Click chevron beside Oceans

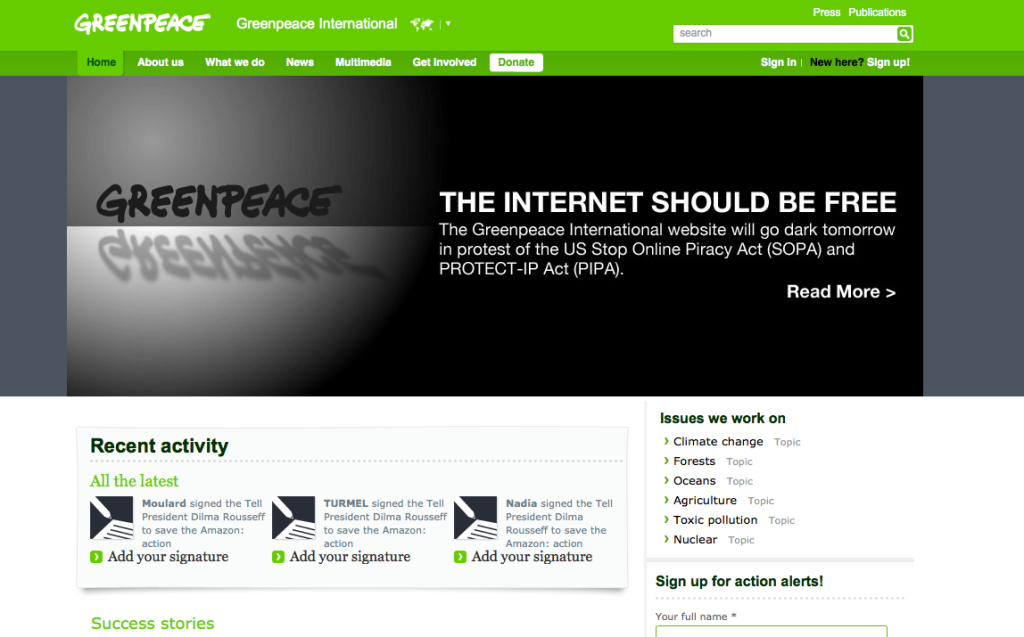click(666, 480)
